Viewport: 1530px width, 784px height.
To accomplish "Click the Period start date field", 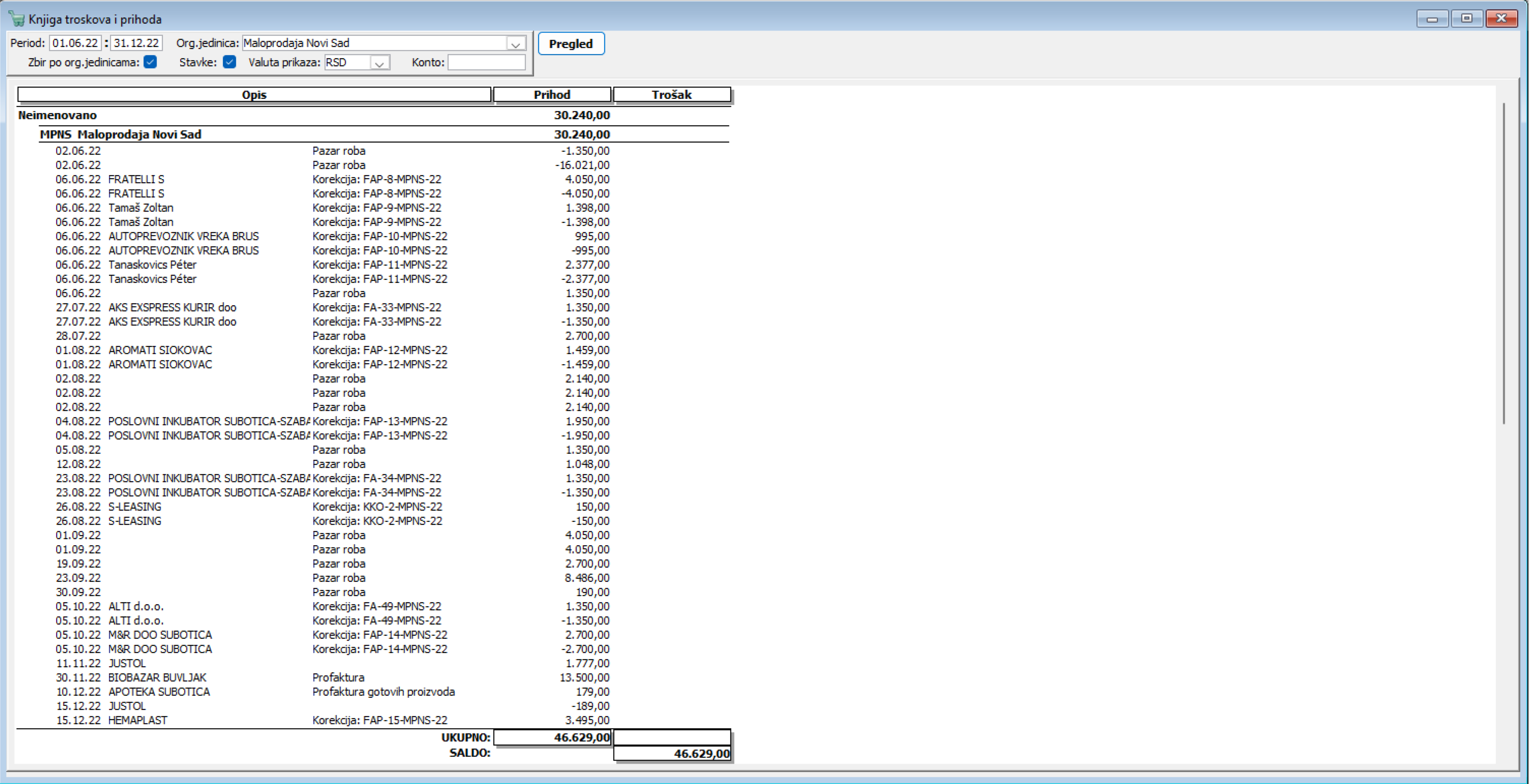I will point(75,44).
